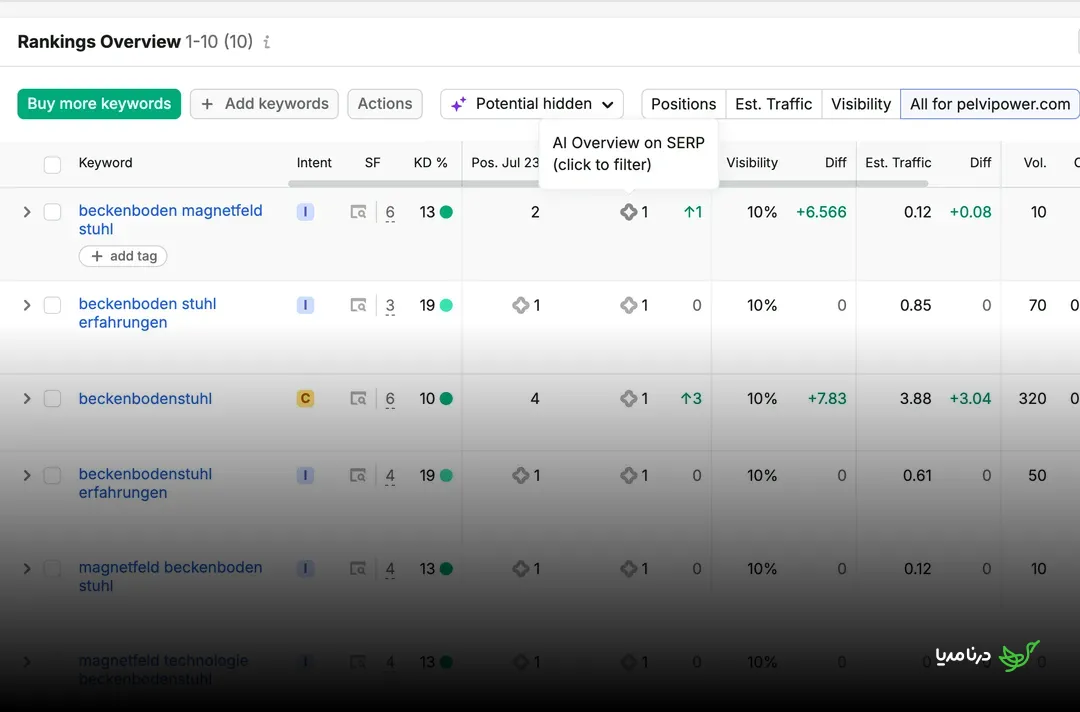Open keyword link beckenboden stuhl erfahrungen
The height and width of the screenshot is (712, 1080).
pos(147,313)
